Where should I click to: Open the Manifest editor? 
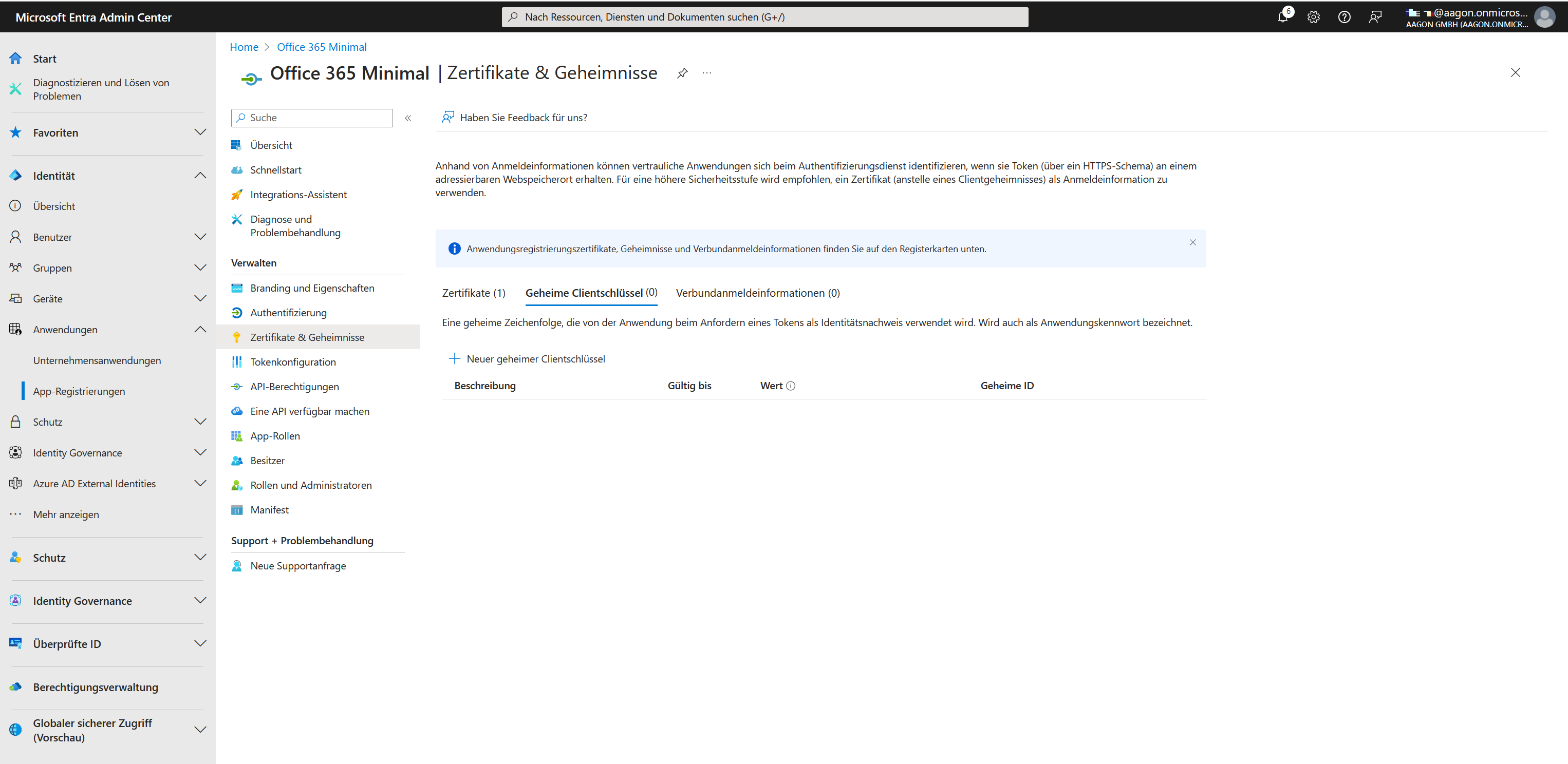[270, 509]
